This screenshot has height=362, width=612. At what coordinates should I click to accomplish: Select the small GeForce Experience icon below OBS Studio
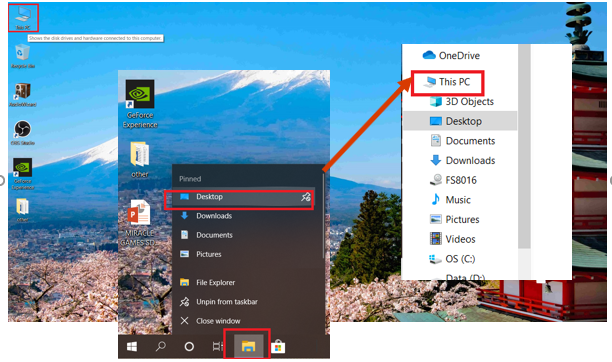pyautogui.click(x=23, y=173)
